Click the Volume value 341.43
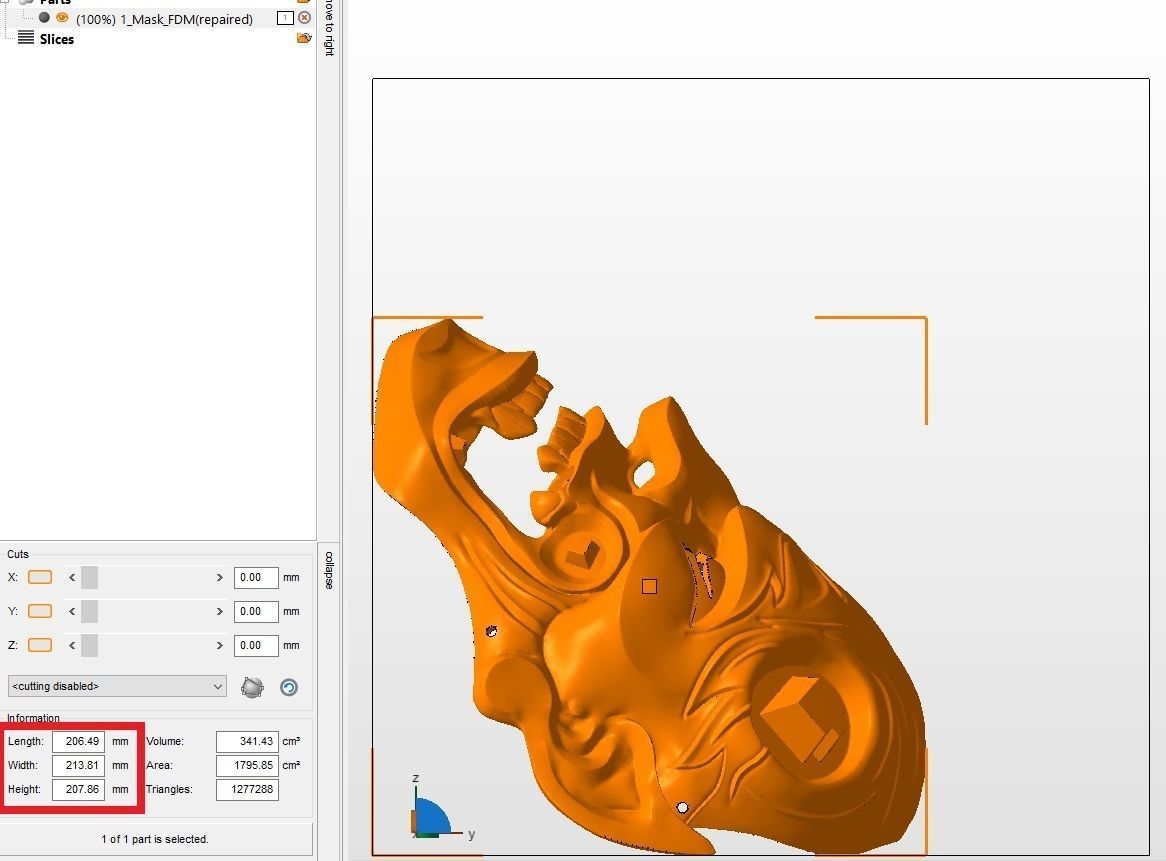The width and height of the screenshot is (1166, 861). [x=247, y=741]
